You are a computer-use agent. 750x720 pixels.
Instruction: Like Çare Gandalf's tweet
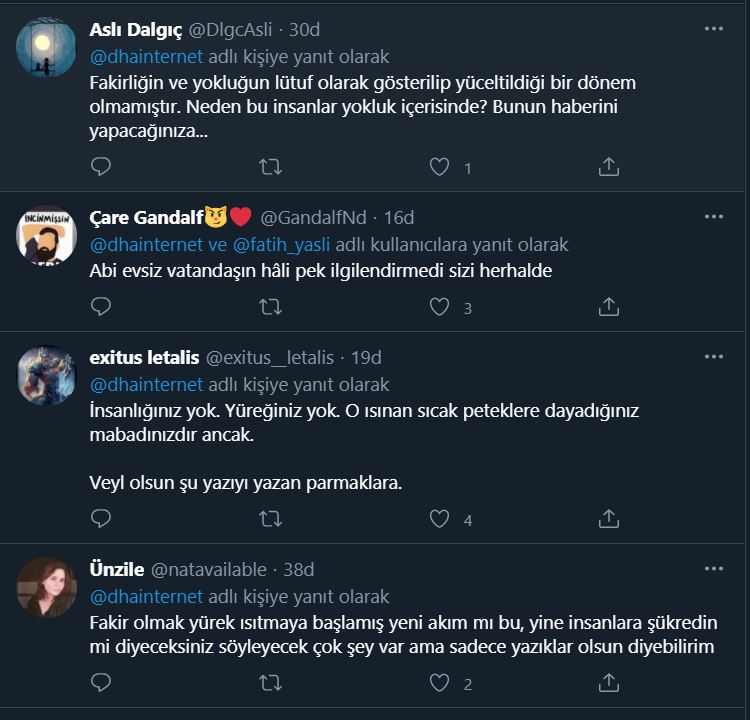click(x=439, y=307)
